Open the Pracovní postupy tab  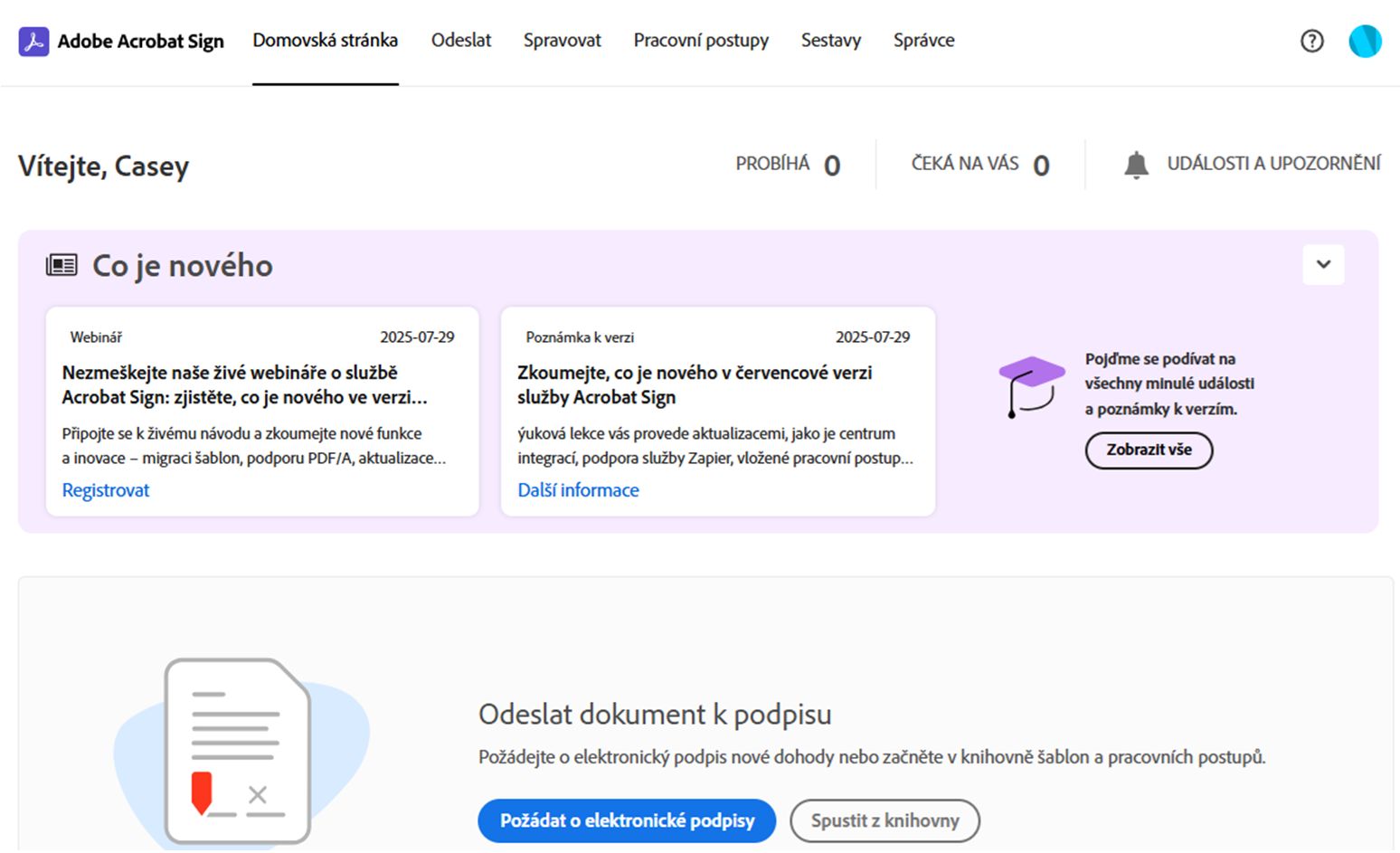coord(701,41)
